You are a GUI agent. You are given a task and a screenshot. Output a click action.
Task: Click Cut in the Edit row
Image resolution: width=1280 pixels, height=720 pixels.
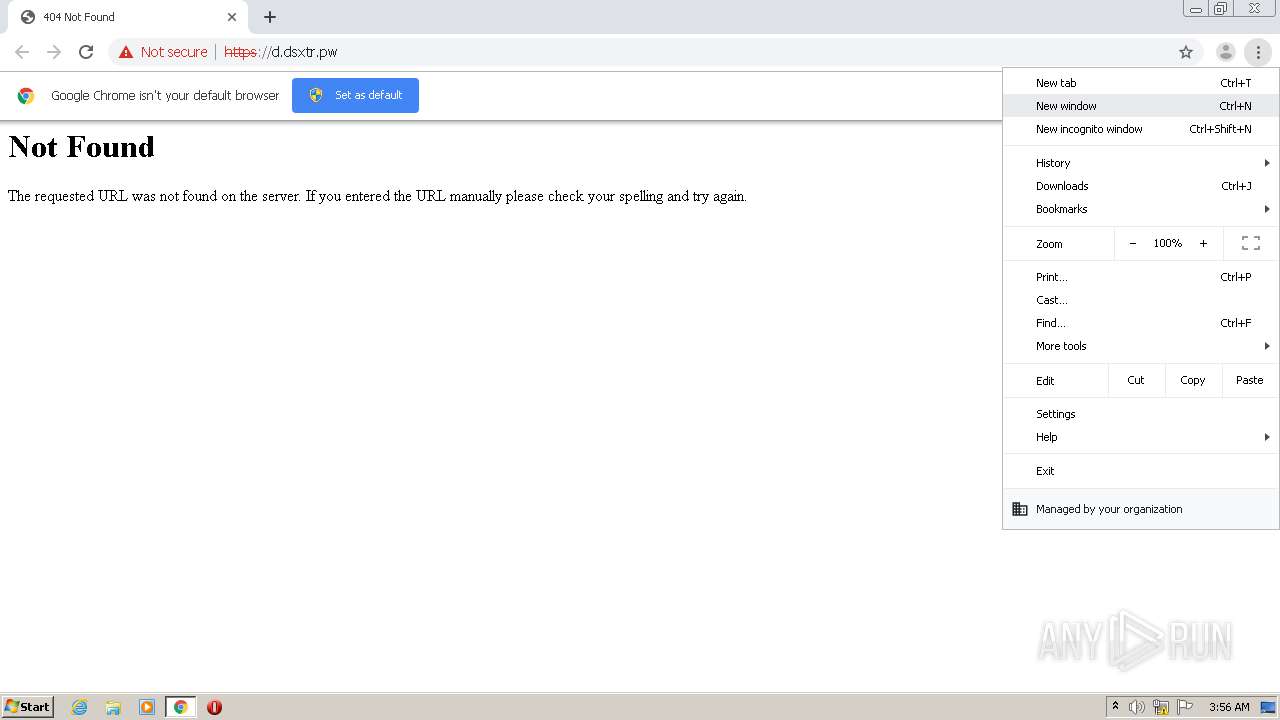tap(1136, 380)
